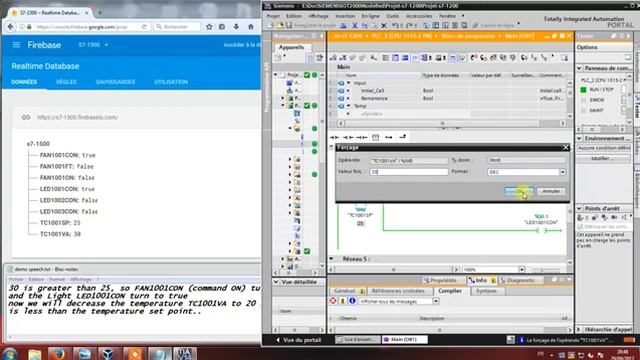This screenshot has height=360, width=640.
Task: Open the Firefox downloads arrow
Action: (x=236, y=27)
